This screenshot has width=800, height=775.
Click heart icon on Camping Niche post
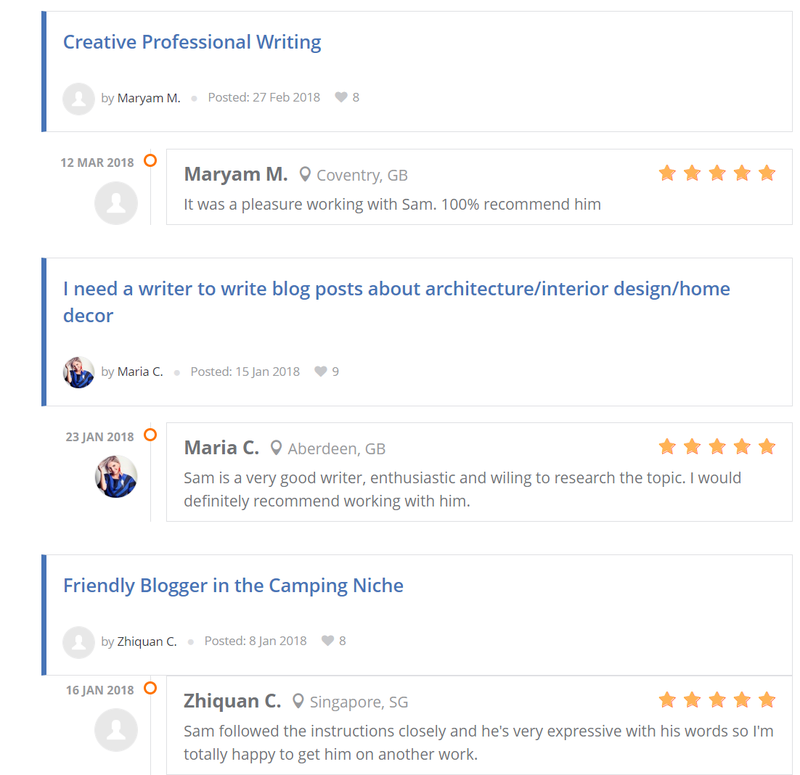pyautogui.click(x=327, y=641)
